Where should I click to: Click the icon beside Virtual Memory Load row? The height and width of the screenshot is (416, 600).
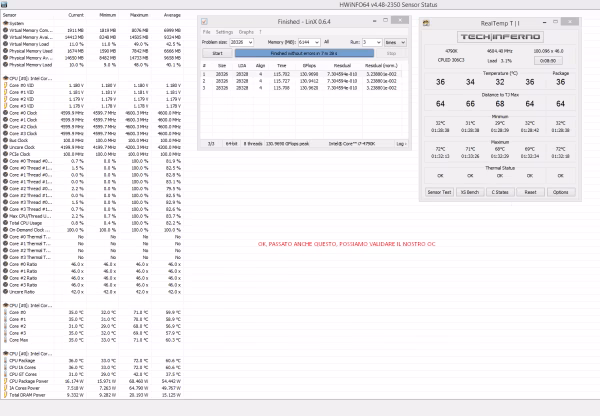[x=5, y=44]
